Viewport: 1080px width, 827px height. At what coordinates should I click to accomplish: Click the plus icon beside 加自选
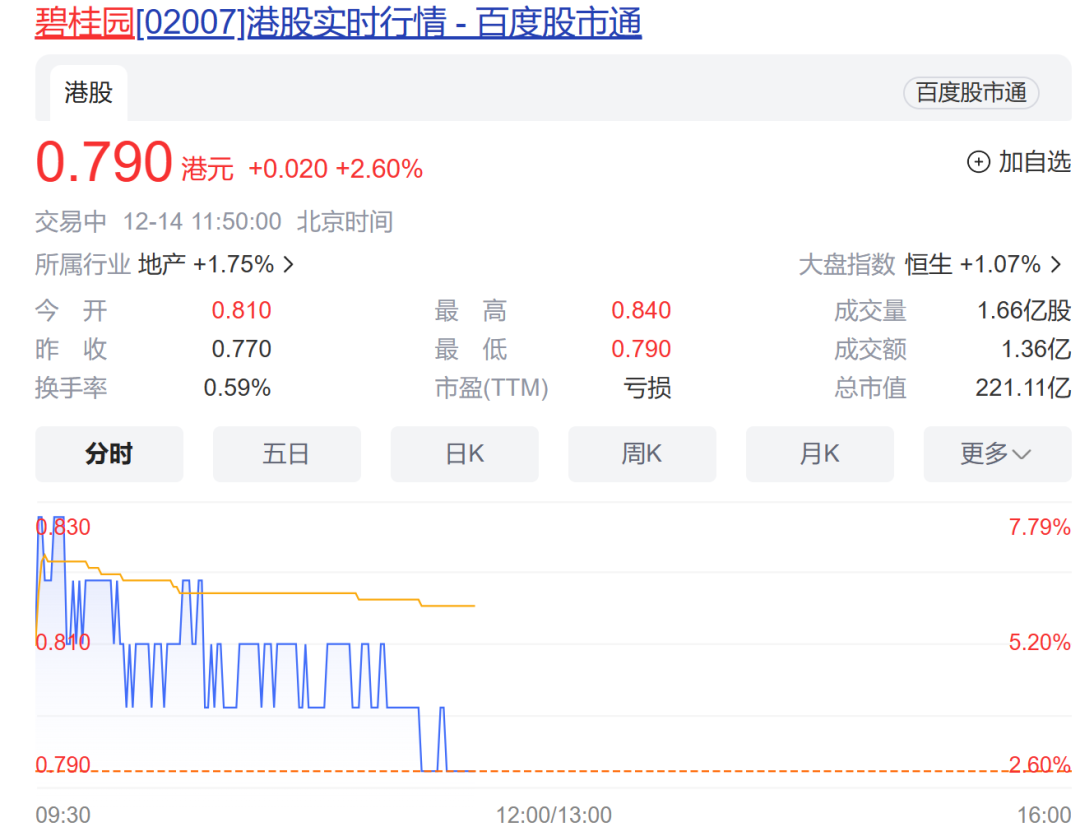[x=979, y=162]
